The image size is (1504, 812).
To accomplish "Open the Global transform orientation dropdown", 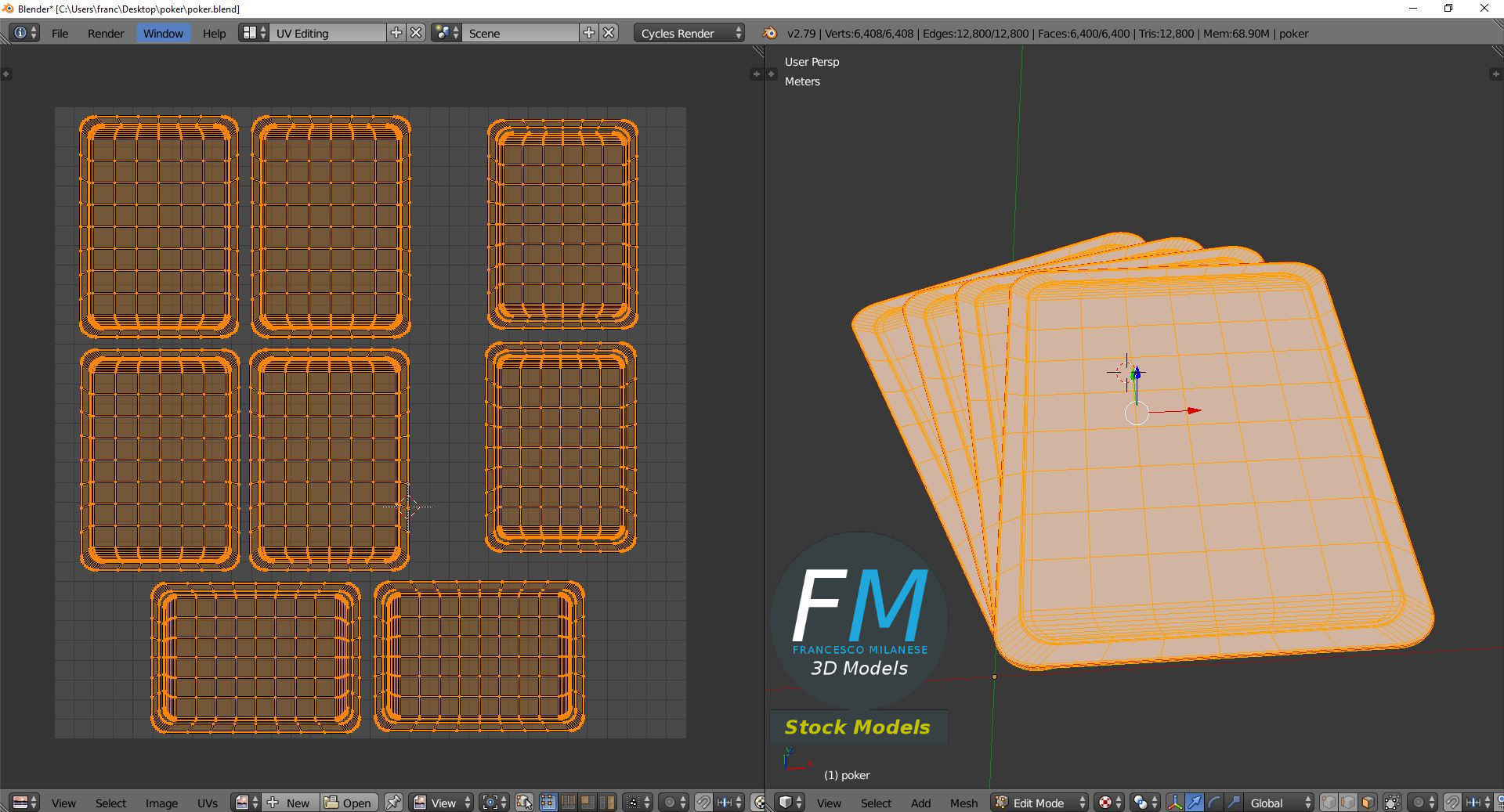I will click(x=1280, y=803).
